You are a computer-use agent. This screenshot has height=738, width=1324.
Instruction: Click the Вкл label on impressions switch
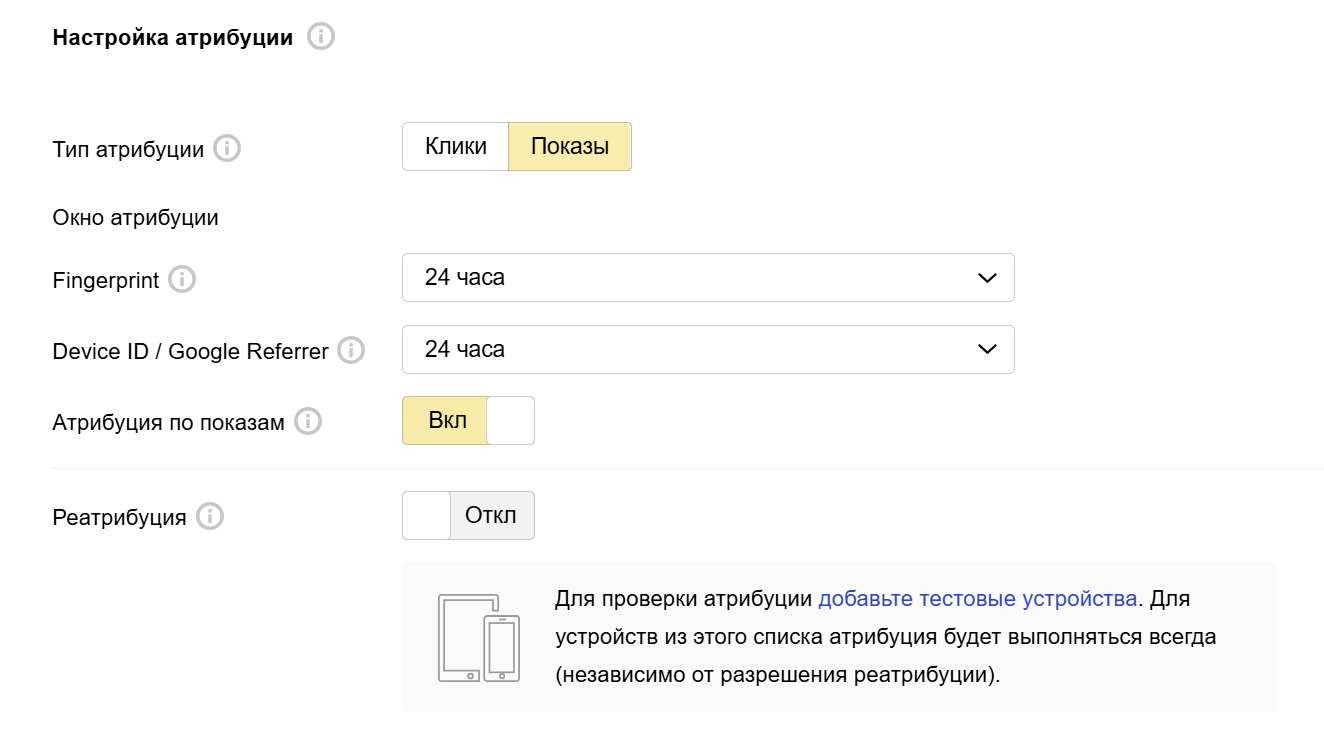(x=447, y=421)
